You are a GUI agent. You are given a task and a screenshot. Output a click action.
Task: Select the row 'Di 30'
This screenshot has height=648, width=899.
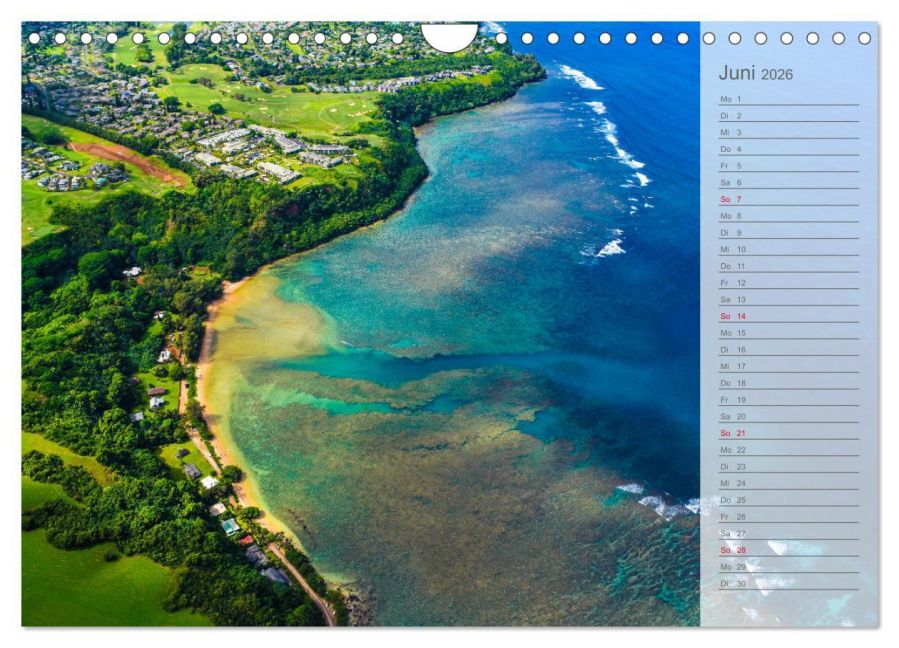point(789,583)
